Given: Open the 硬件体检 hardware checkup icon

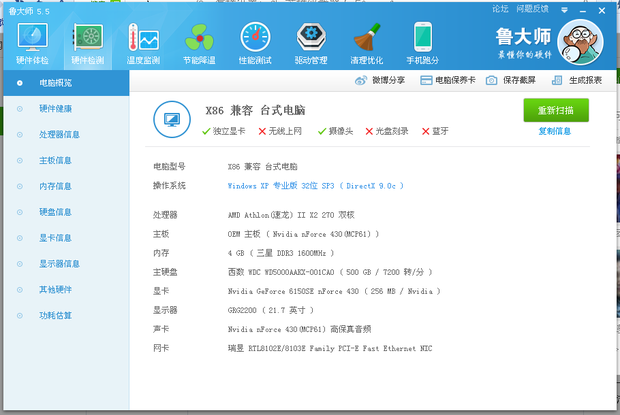Looking at the screenshot, I should [x=32, y=43].
